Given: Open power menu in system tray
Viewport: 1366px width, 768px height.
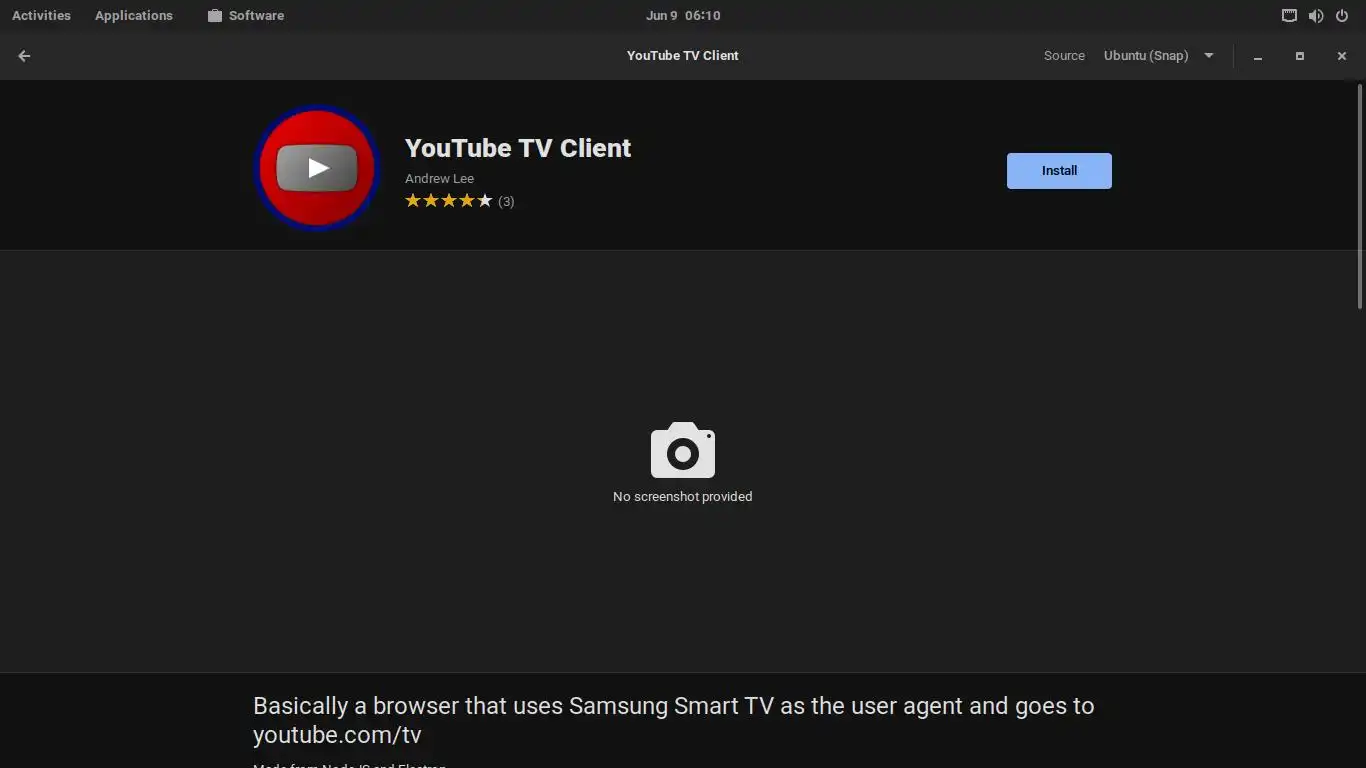Looking at the screenshot, I should (x=1342, y=15).
